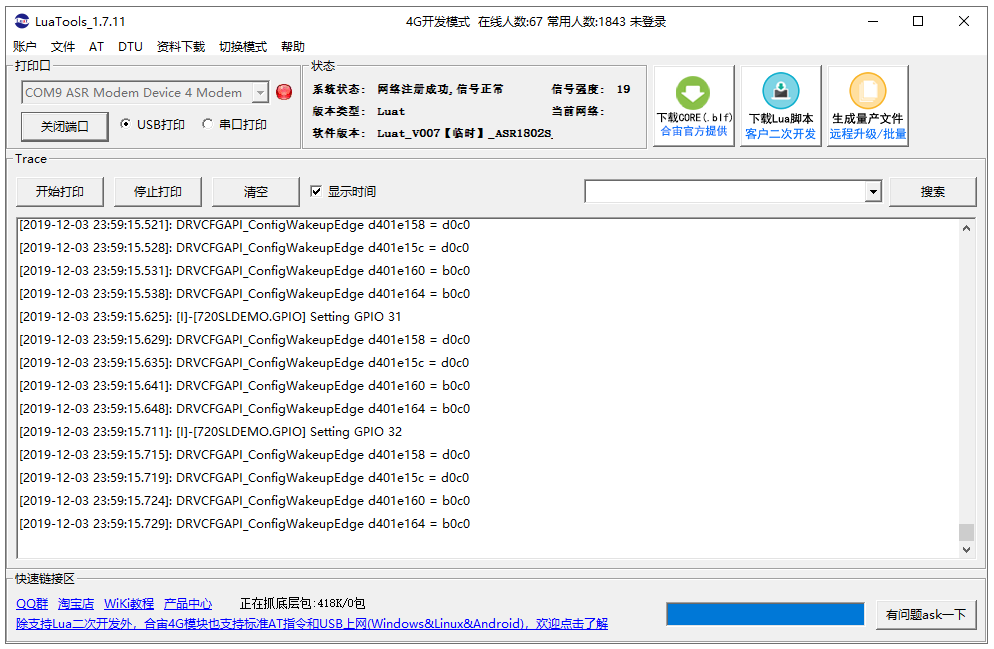Maximize the LuaTools window
The width and height of the screenshot is (994, 649).
point(917,22)
